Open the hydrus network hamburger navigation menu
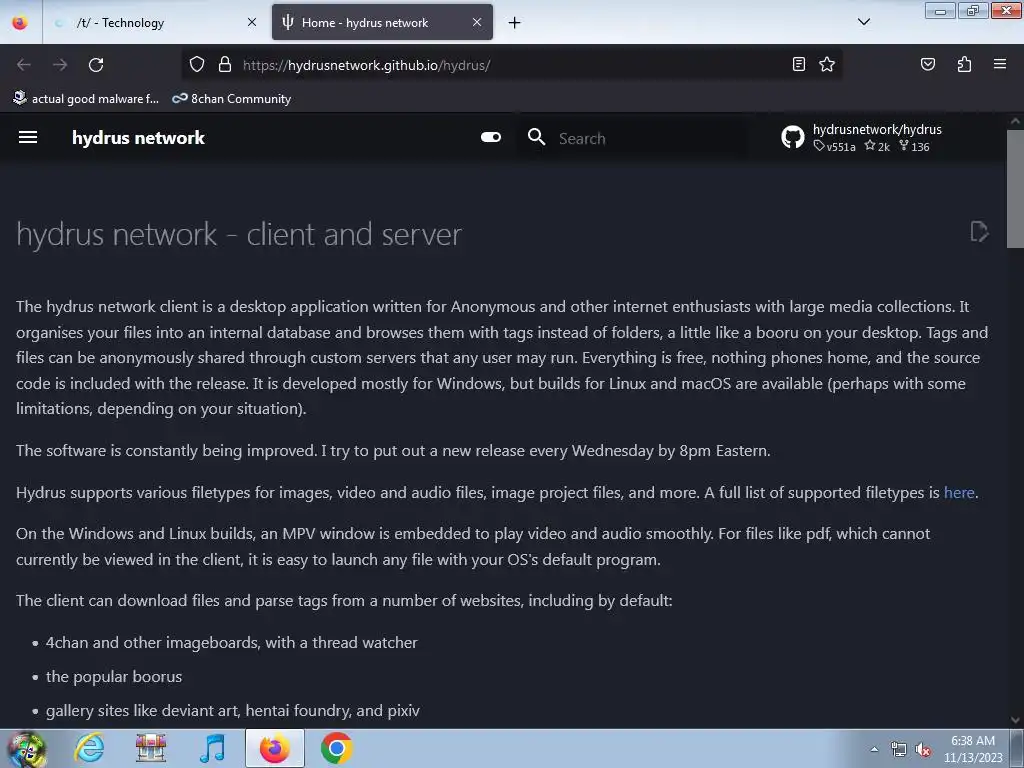 pyautogui.click(x=27, y=137)
